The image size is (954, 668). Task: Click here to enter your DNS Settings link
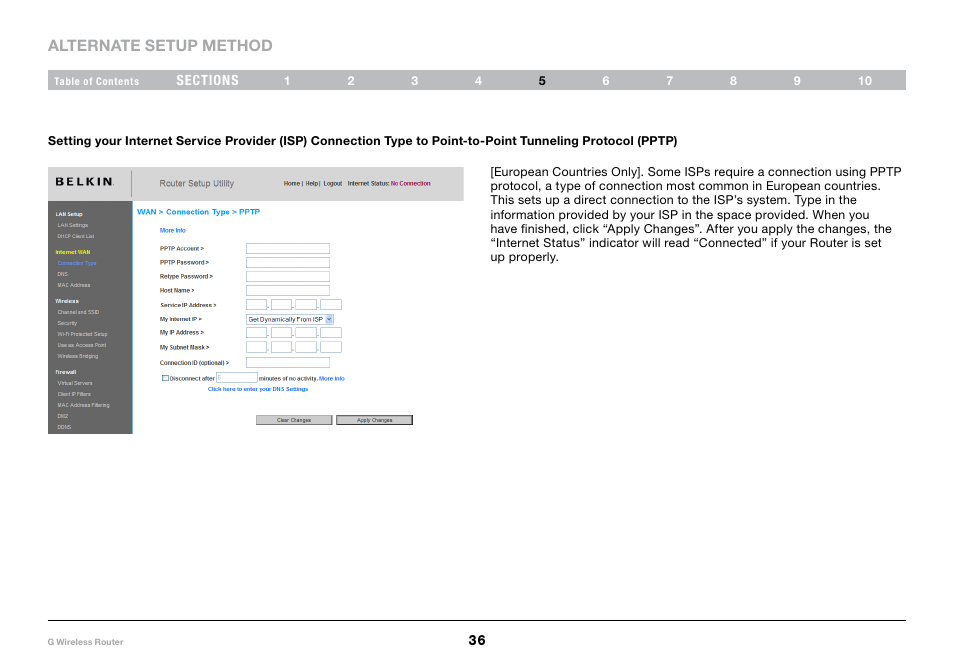[x=258, y=389]
